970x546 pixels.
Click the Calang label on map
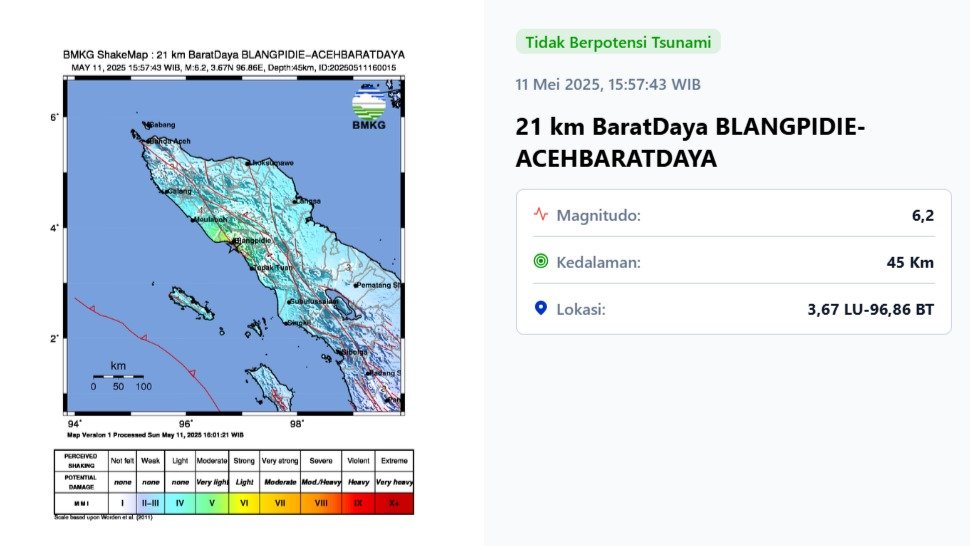coord(179,192)
